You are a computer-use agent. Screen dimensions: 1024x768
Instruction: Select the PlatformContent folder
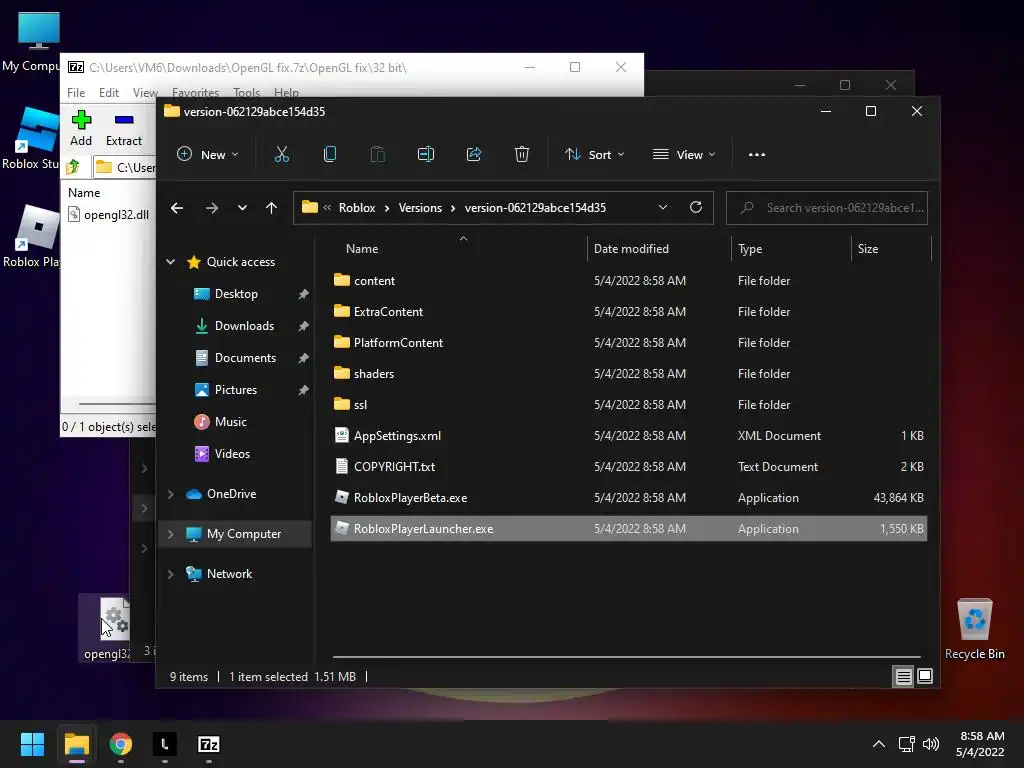tap(629, 343)
